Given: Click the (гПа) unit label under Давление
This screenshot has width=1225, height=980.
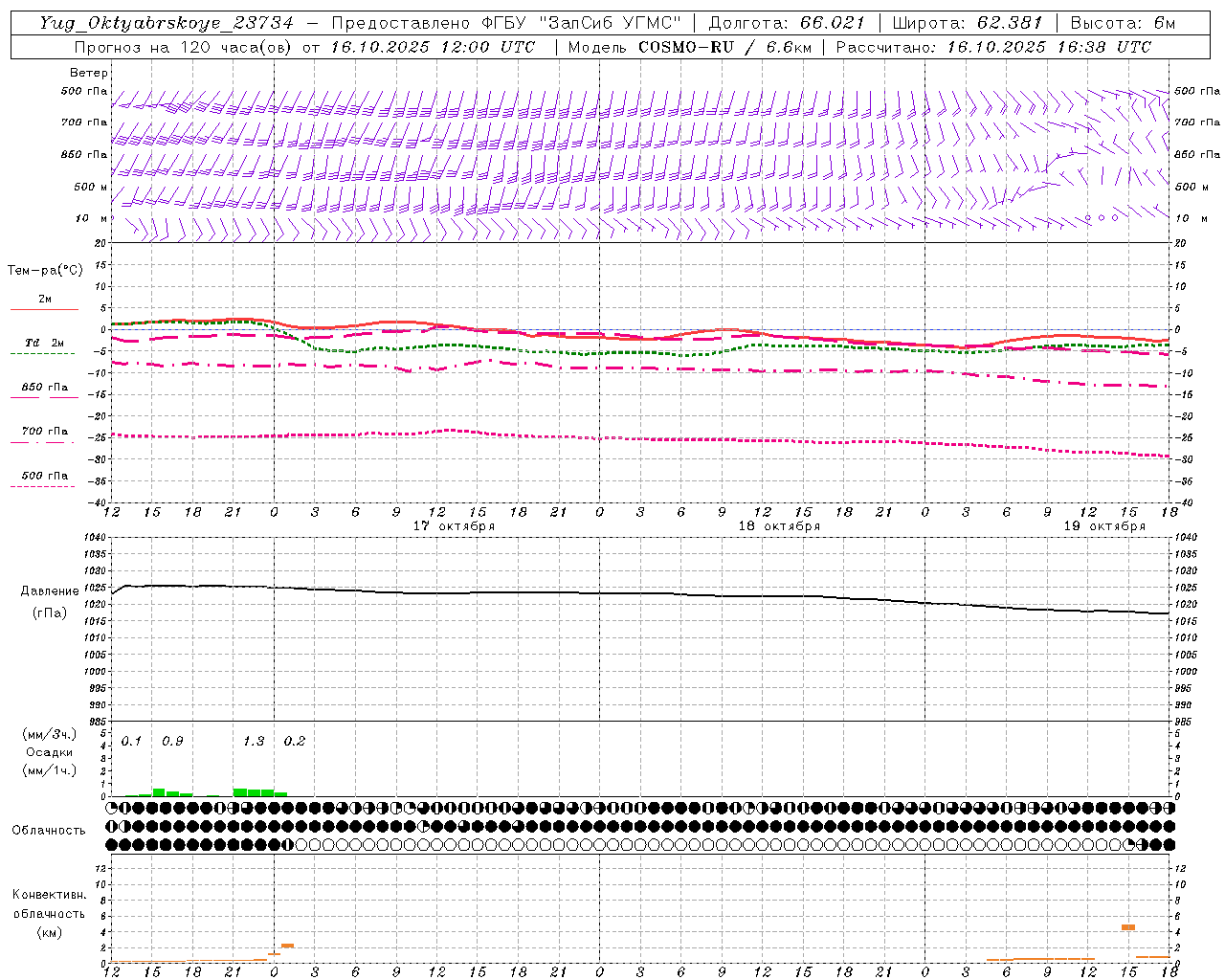Looking at the screenshot, I should coord(50,613).
